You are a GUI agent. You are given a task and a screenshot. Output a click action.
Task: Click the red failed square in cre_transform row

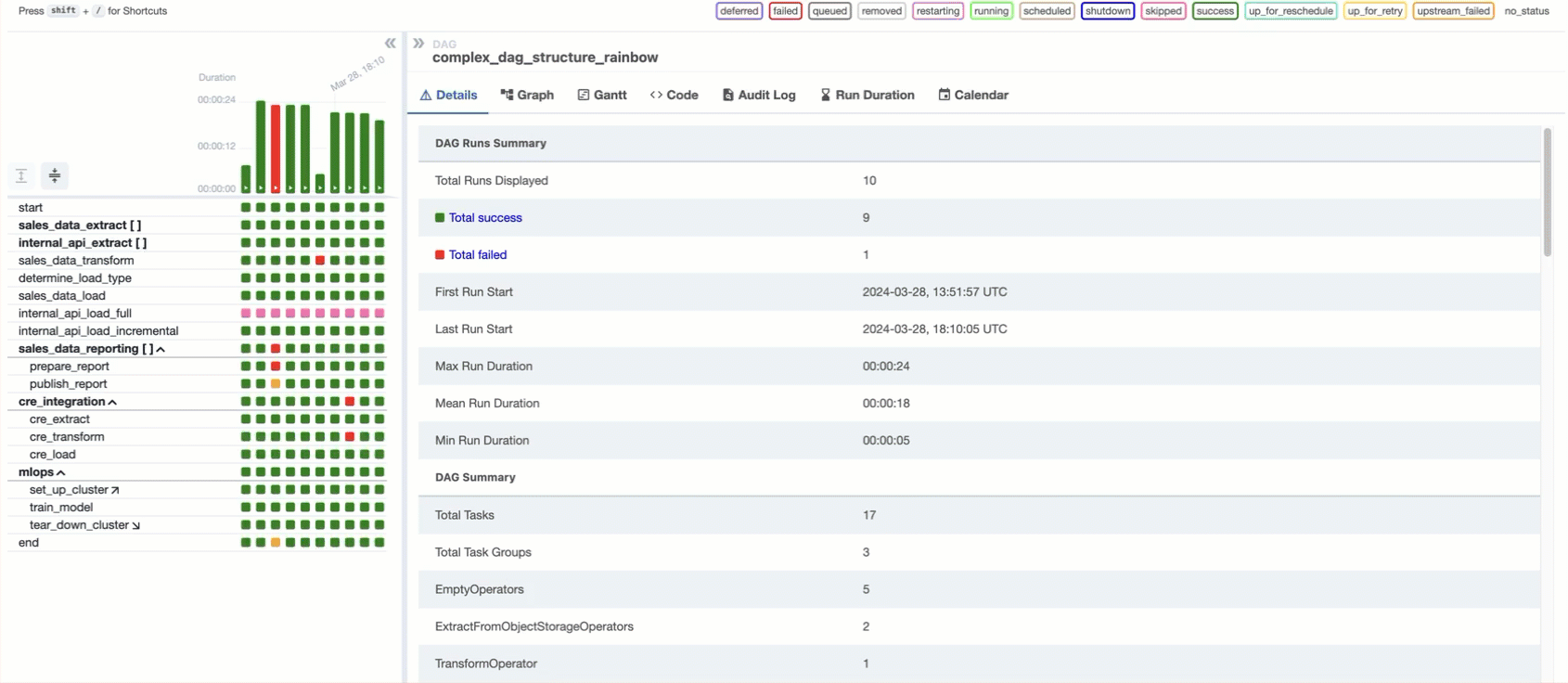[x=350, y=437]
